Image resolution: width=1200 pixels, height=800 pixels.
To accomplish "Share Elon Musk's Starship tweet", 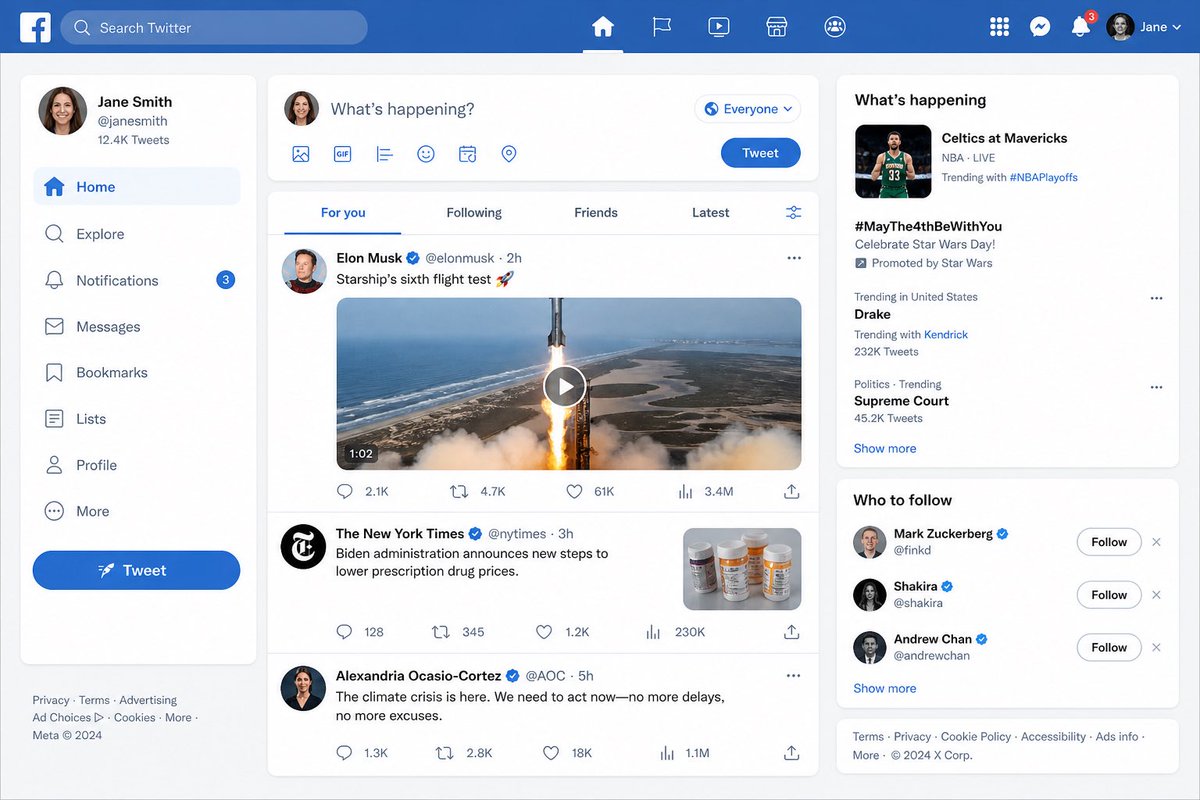I will coord(791,491).
